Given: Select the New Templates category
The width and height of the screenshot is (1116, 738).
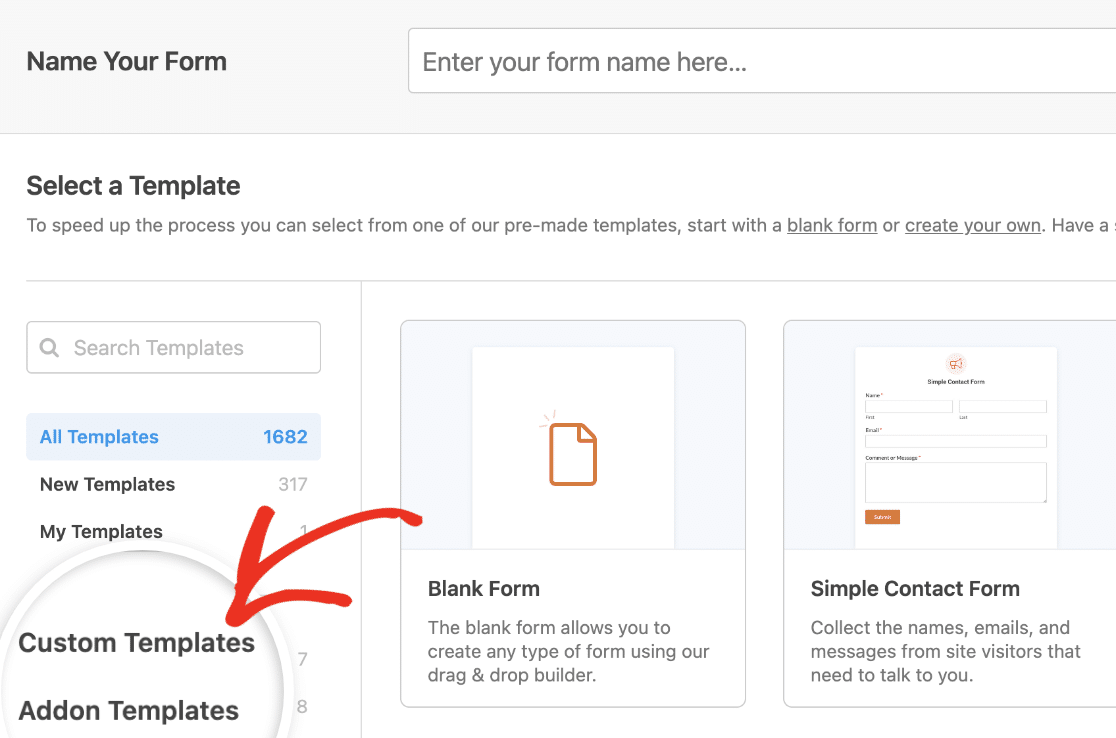Looking at the screenshot, I should pyautogui.click(x=174, y=485).
